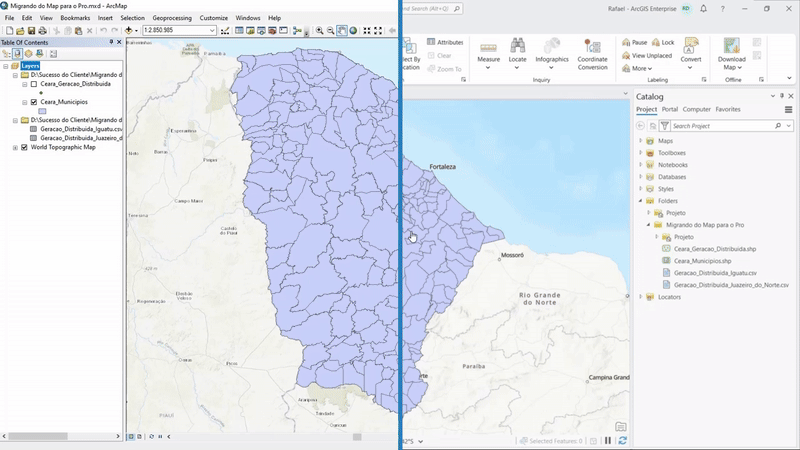Switch to the Favorites tab in the Catalog pane
Viewport: 800px width, 450px height.
point(728,109)
